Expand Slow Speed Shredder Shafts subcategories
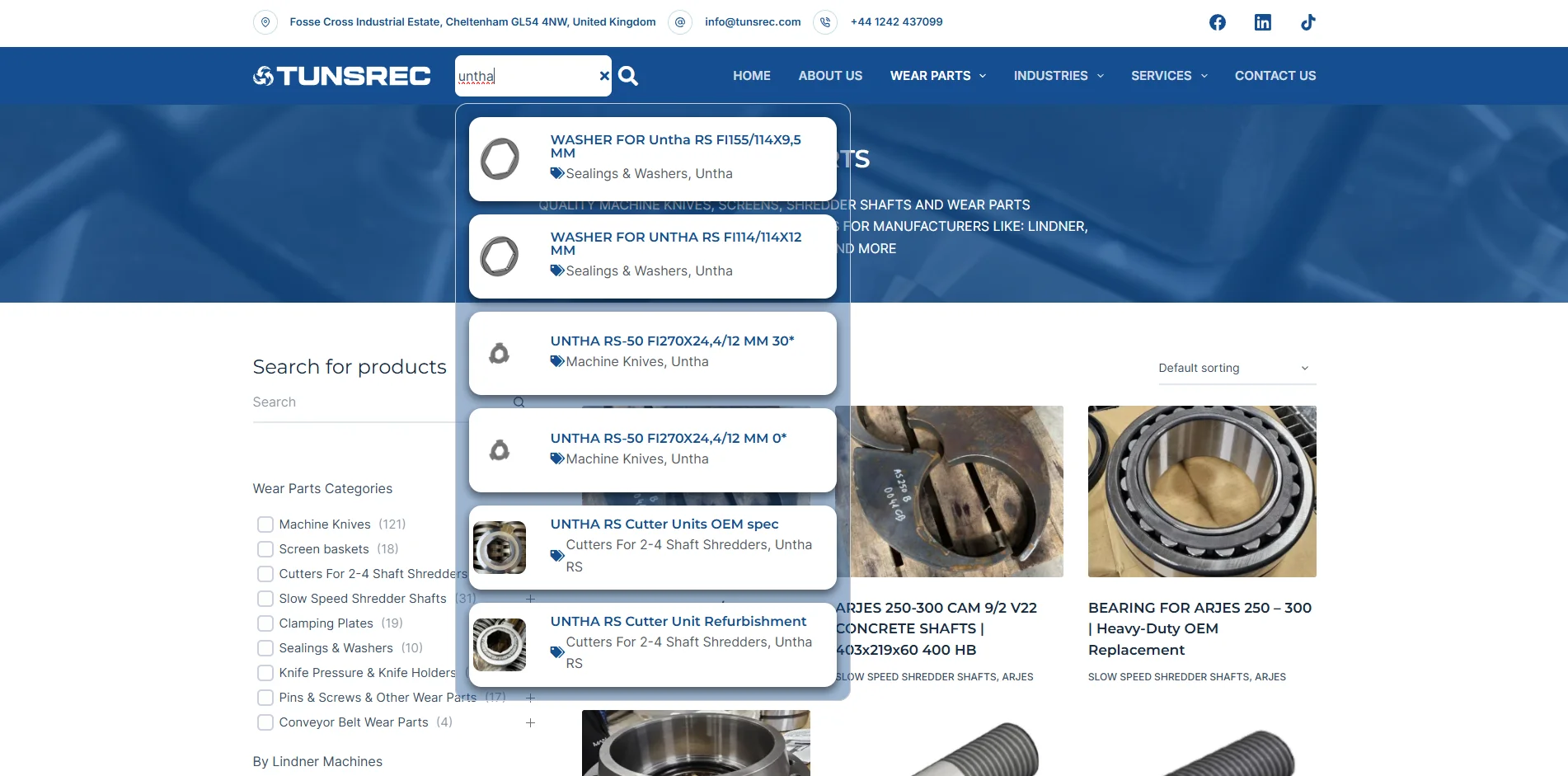 click(x=530, y=599)
